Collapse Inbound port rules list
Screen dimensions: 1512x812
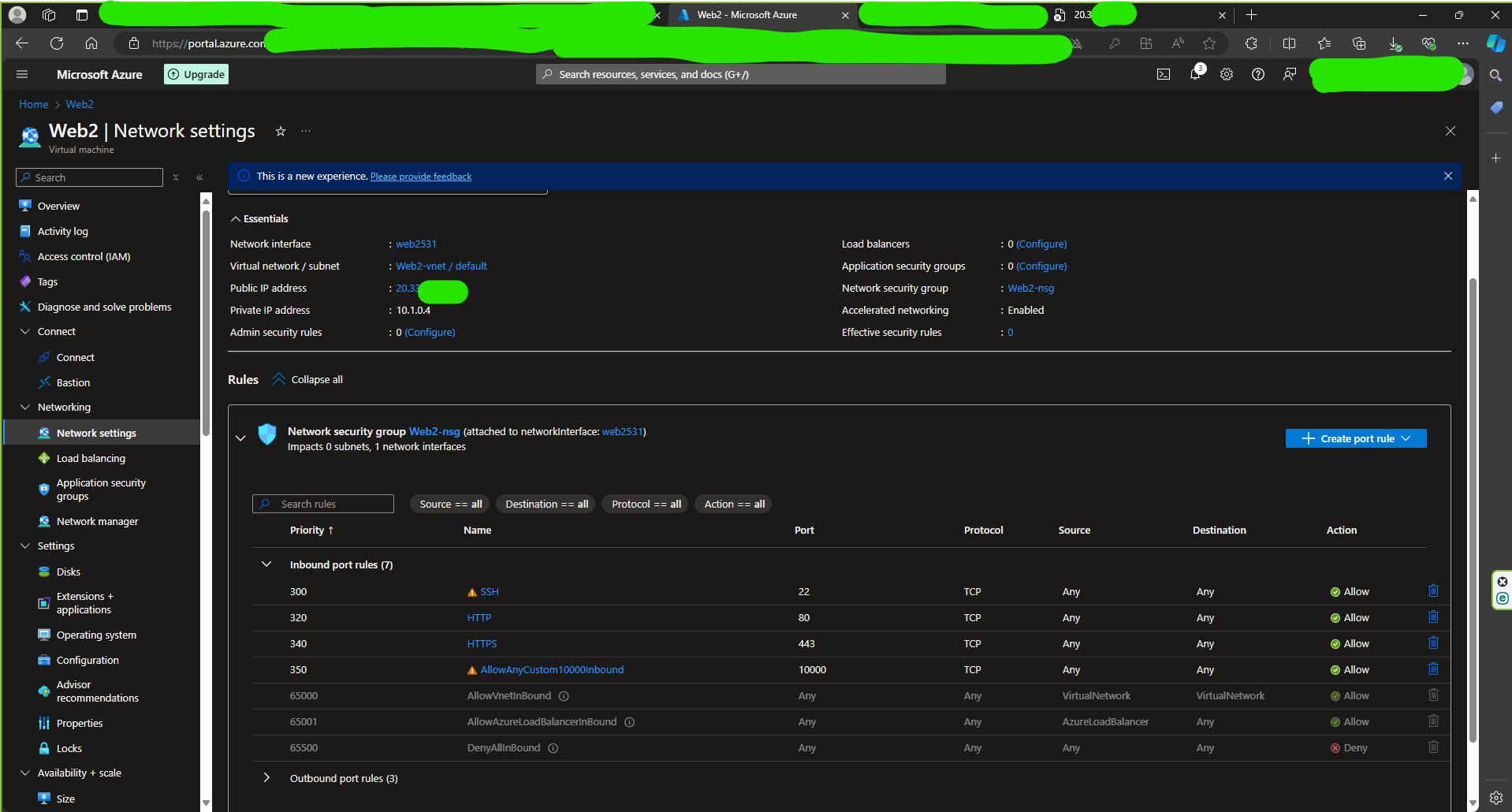[x=266, y=564]
